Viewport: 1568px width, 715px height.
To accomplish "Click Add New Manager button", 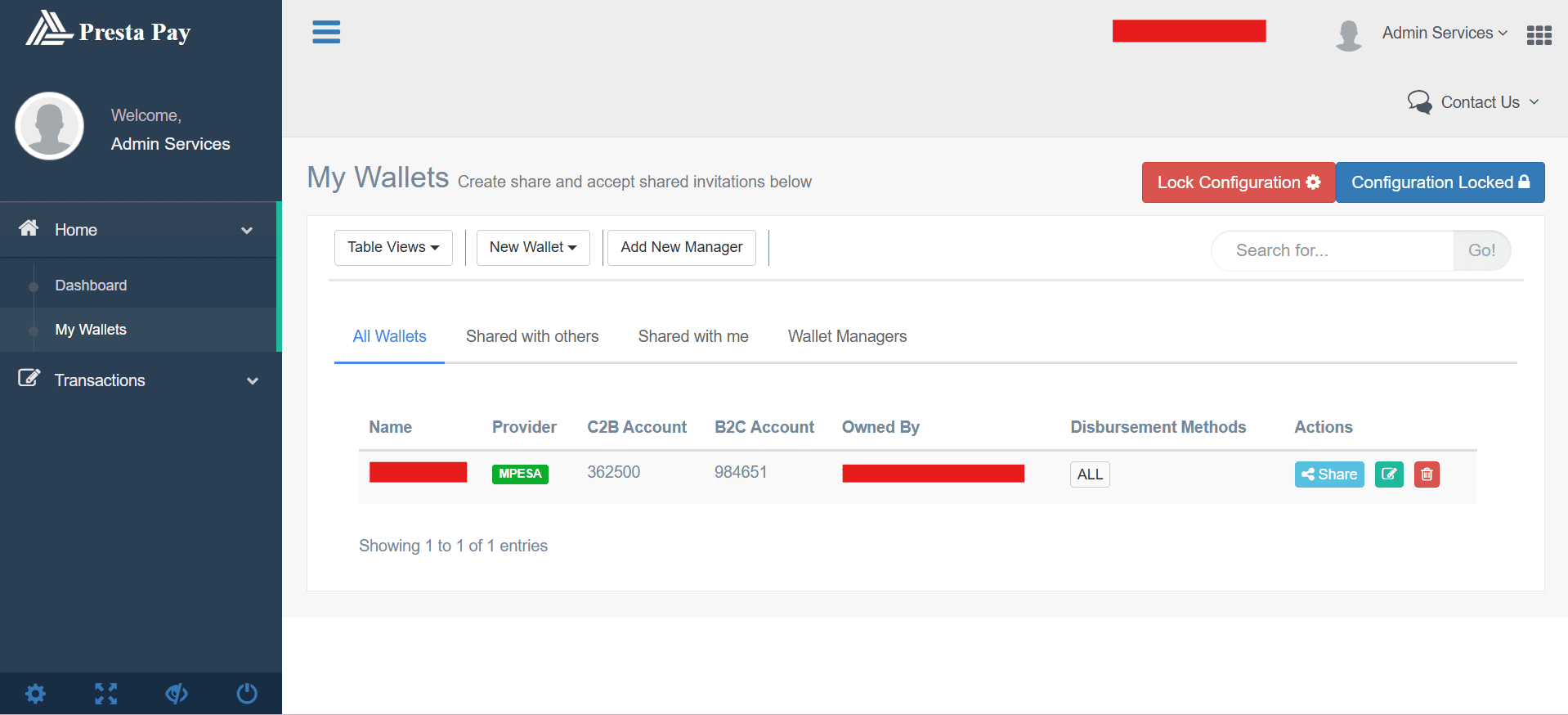I will (x=682, y=248).
